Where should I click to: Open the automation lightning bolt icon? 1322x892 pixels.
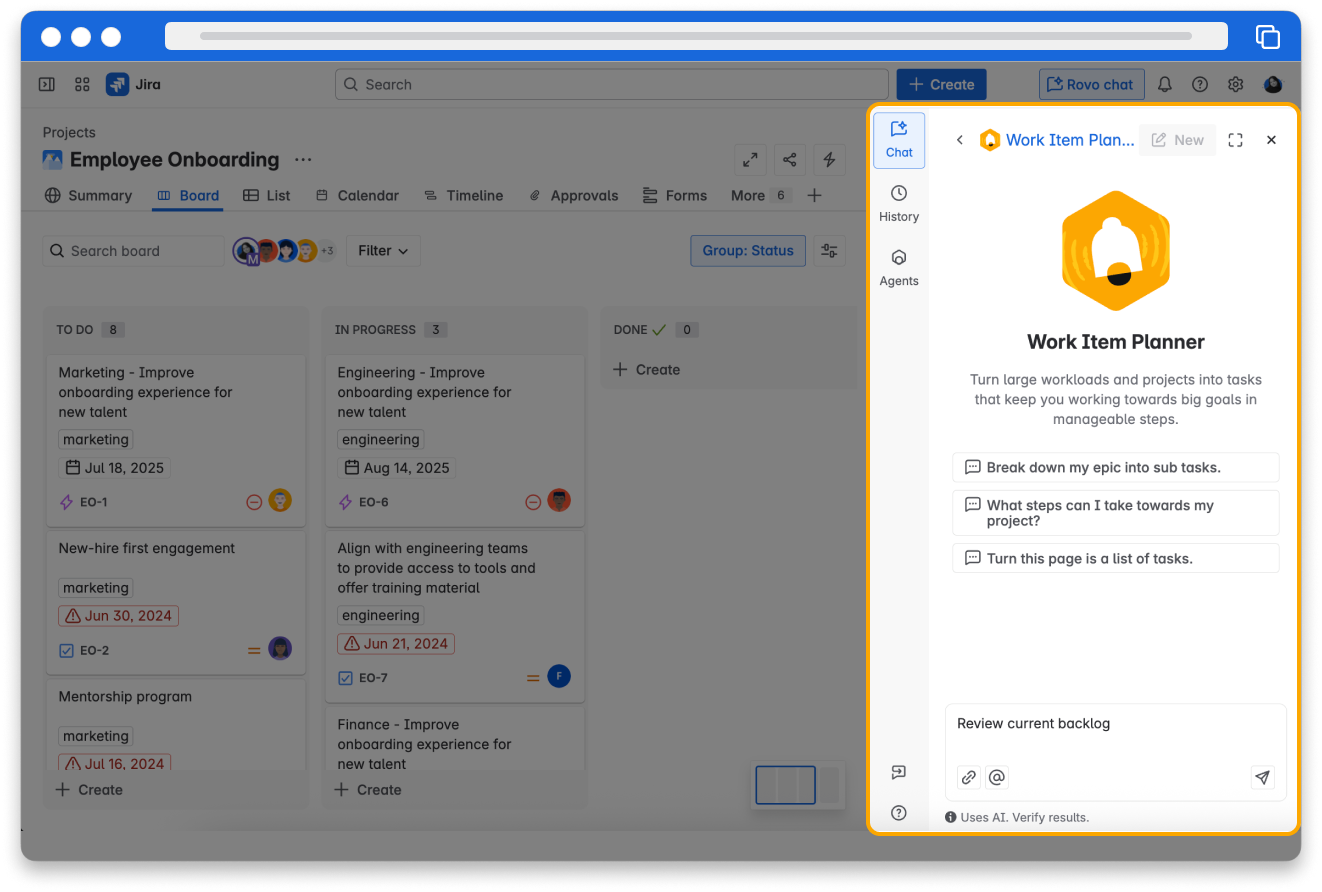pyautogui.click(x=829, y=160)
